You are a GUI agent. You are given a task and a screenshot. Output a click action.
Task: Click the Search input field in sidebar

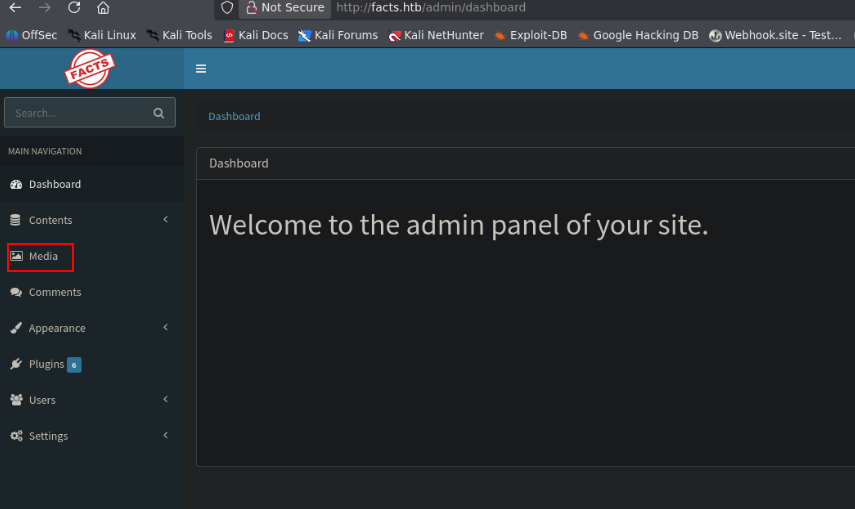click(79, 113)
